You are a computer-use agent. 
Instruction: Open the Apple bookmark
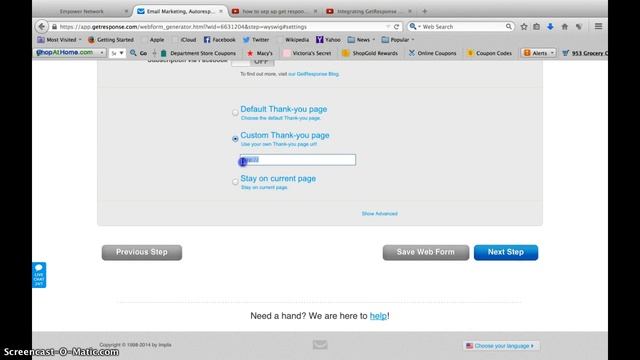coord(157,40)
